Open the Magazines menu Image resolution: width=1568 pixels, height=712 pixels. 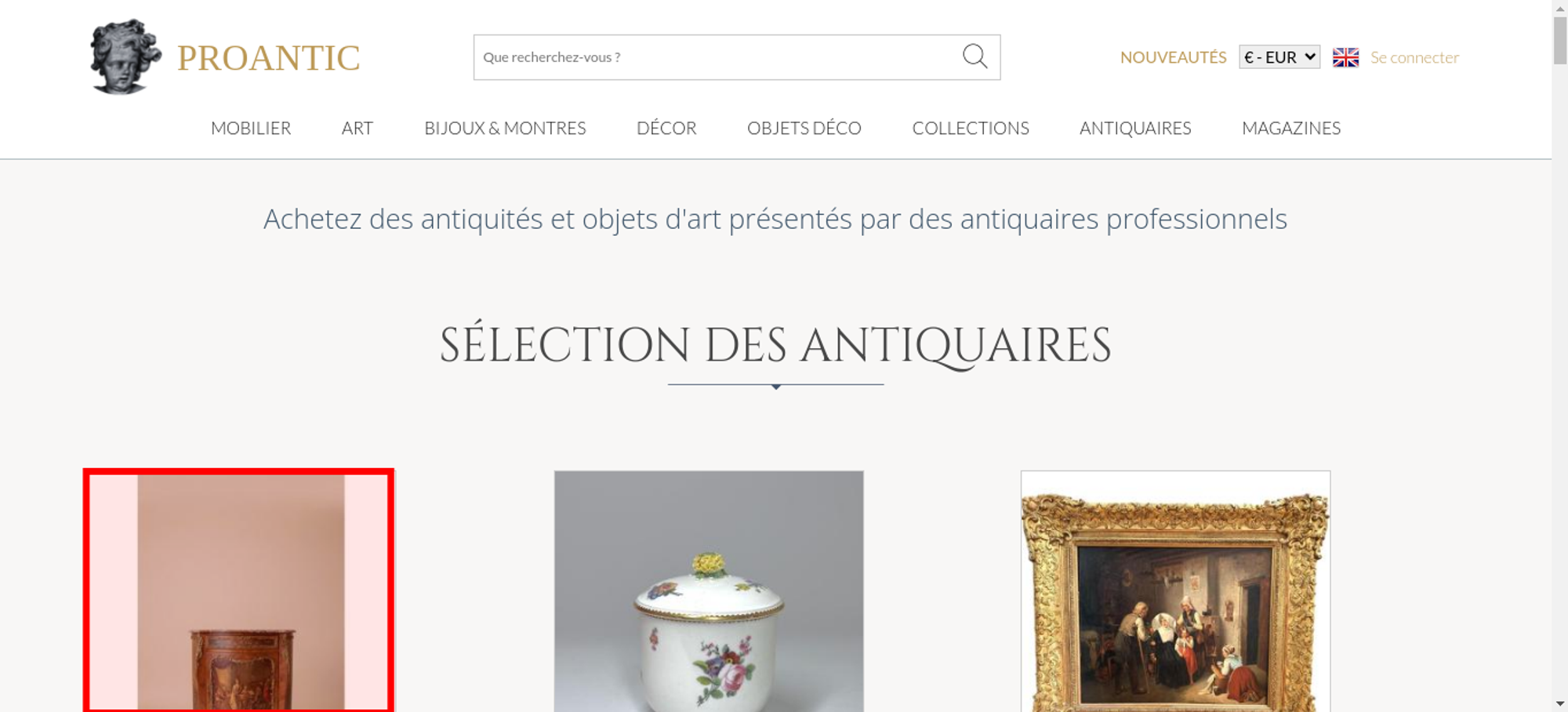[x=1291, y=128]
